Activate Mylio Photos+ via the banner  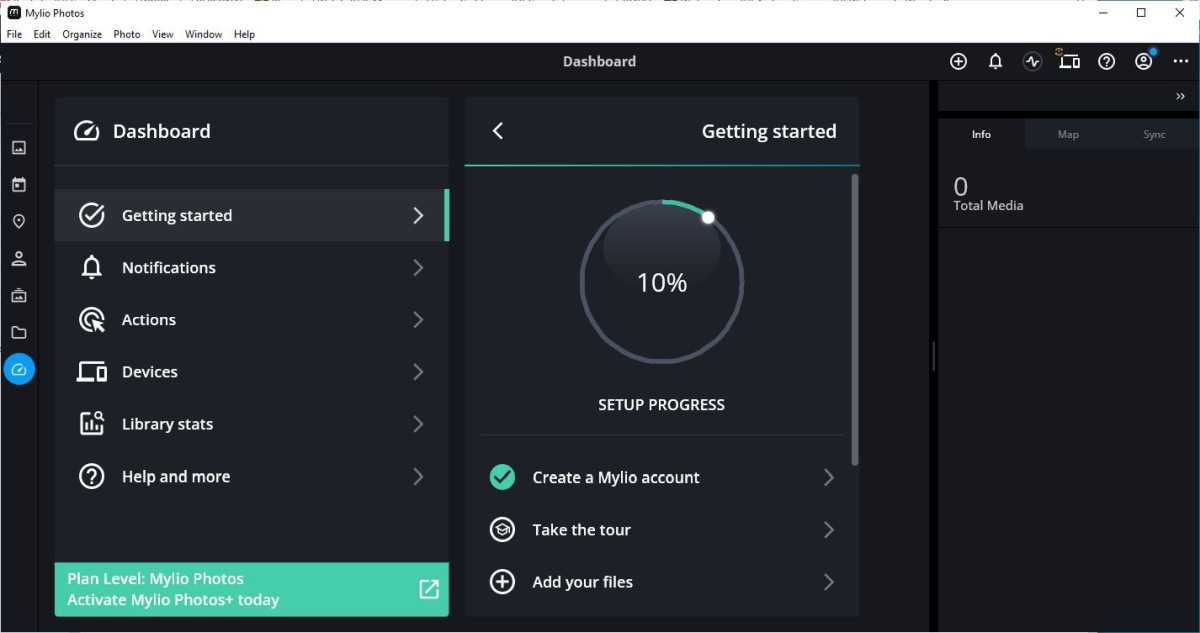point(251,589)
